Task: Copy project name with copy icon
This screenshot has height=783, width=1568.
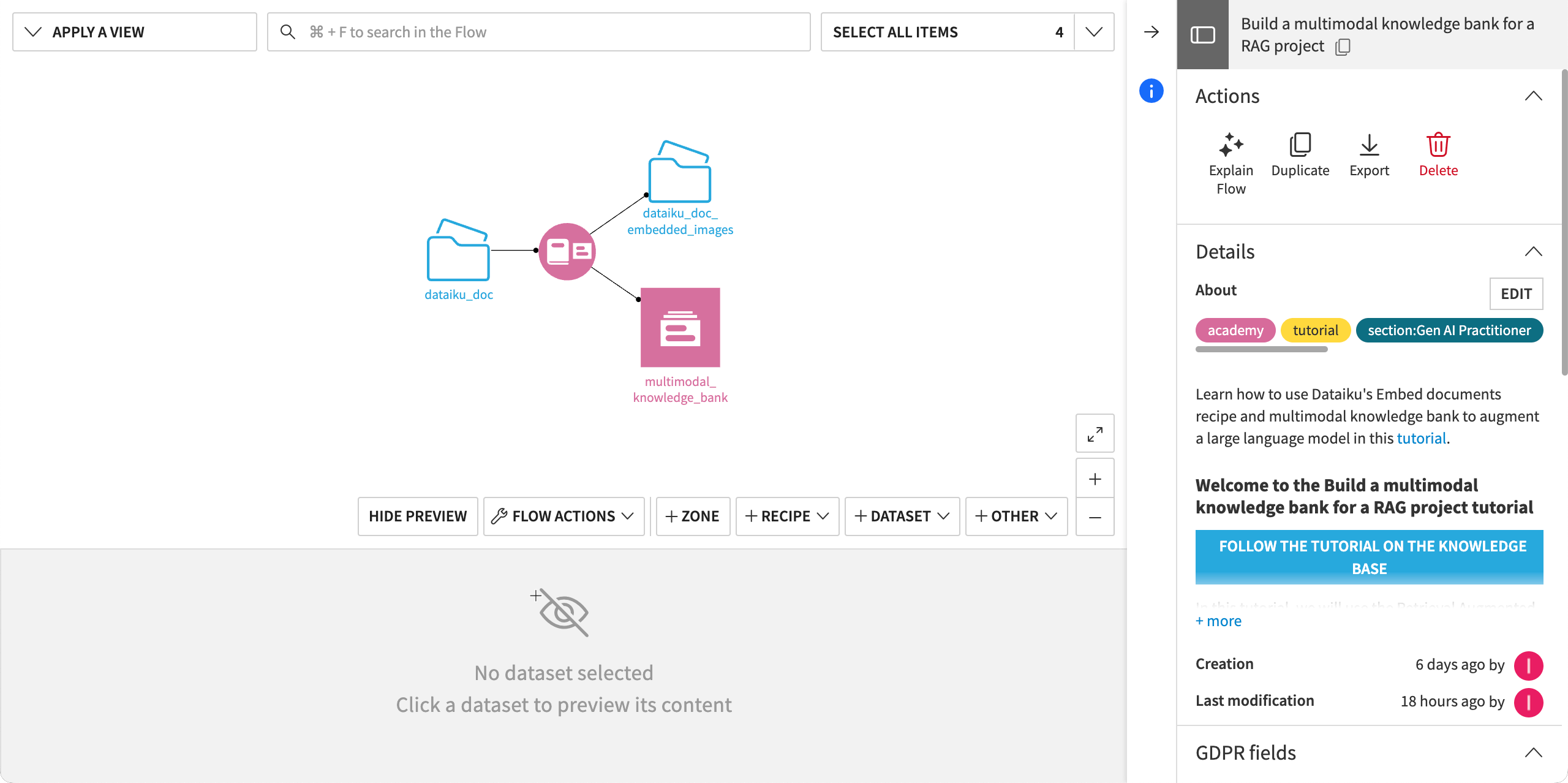Action: pos(1343,47)
